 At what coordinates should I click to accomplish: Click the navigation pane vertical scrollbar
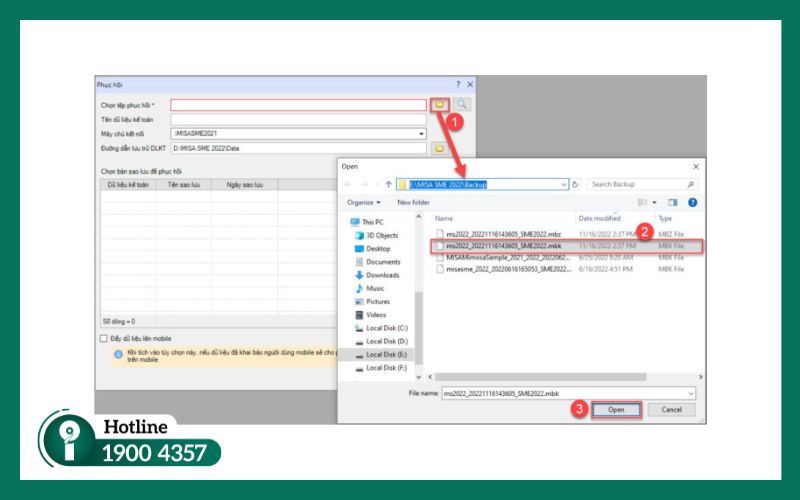[419, 327]
